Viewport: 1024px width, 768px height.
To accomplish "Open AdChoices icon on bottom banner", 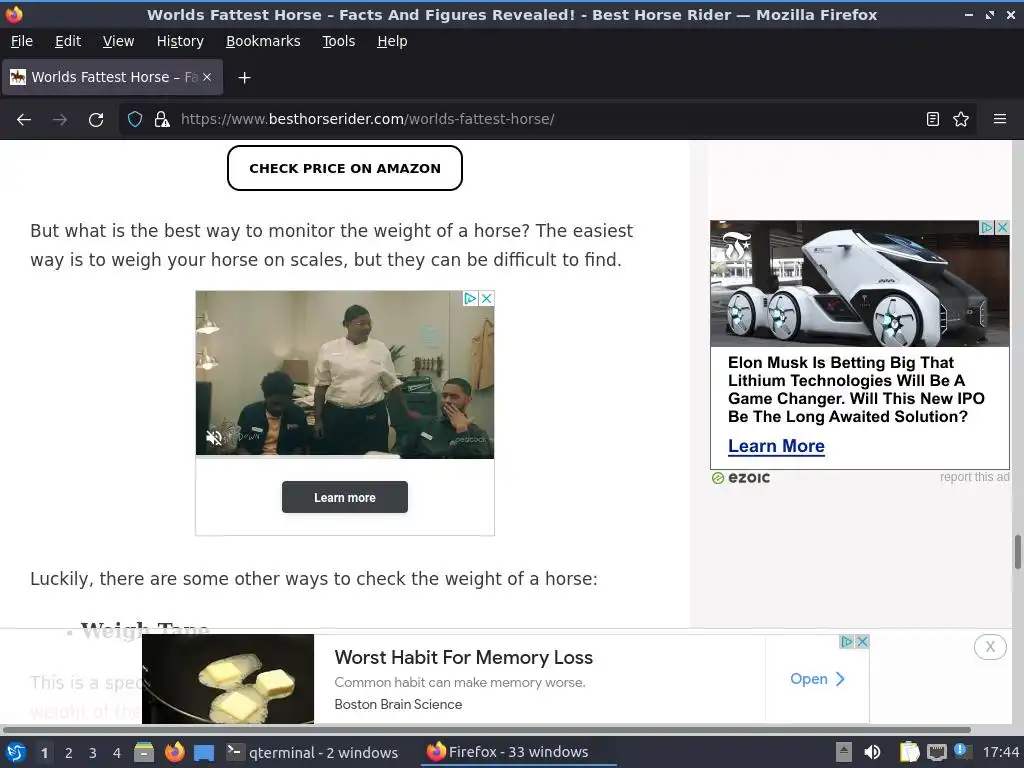I will [x=847, y=642].
